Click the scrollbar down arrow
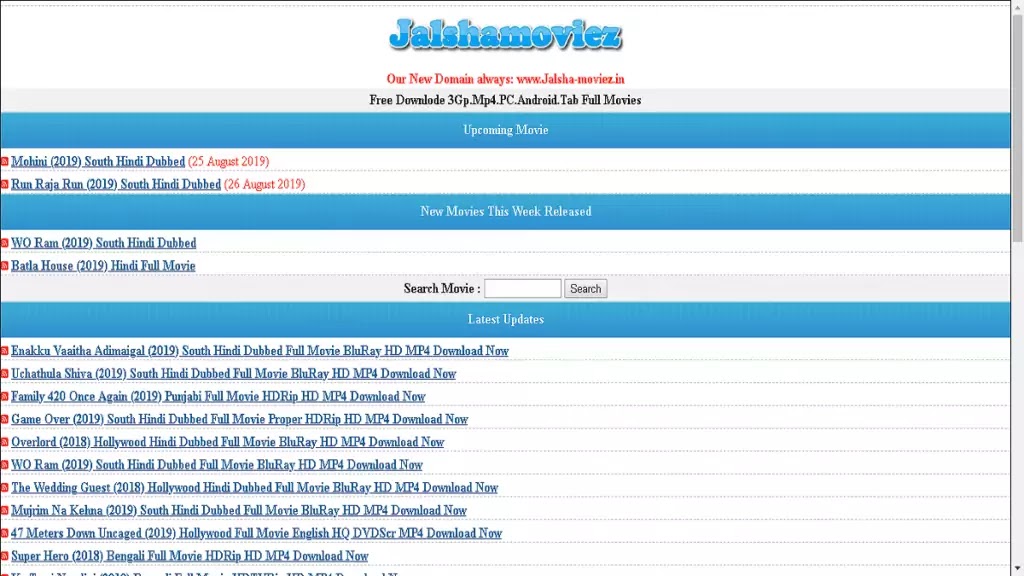1024x576 pixels. tap(1017, 570)
